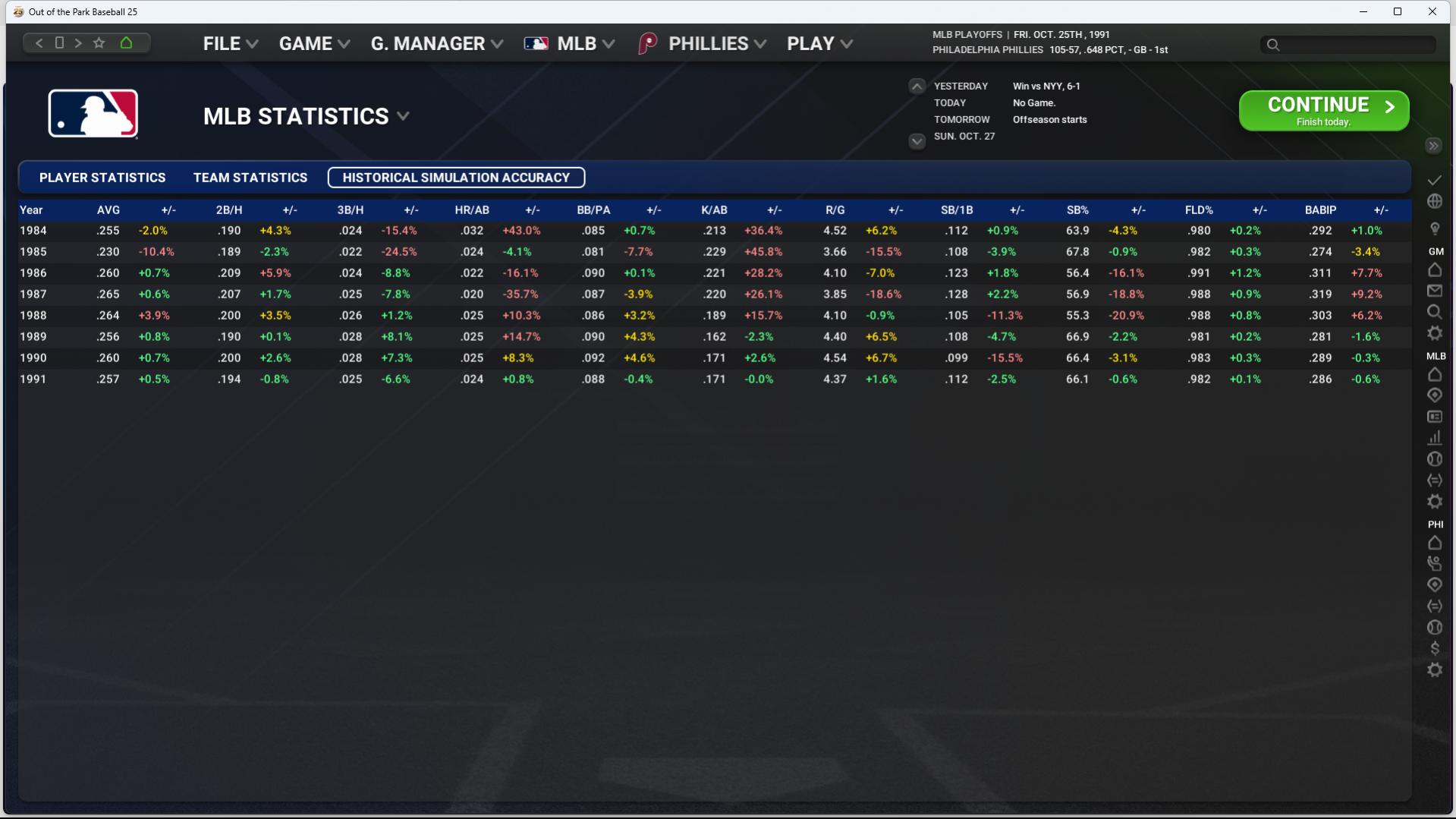Image resolution: width=1456 pixels, height=819 pixels.
Task: Click the baseball icon under the PHI section
Action: [1435, 627]
